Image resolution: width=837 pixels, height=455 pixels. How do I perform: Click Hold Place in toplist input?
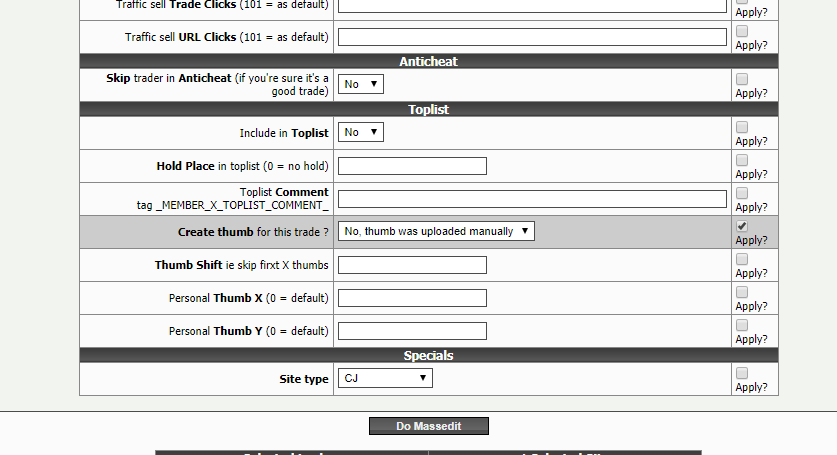[412, 166]
